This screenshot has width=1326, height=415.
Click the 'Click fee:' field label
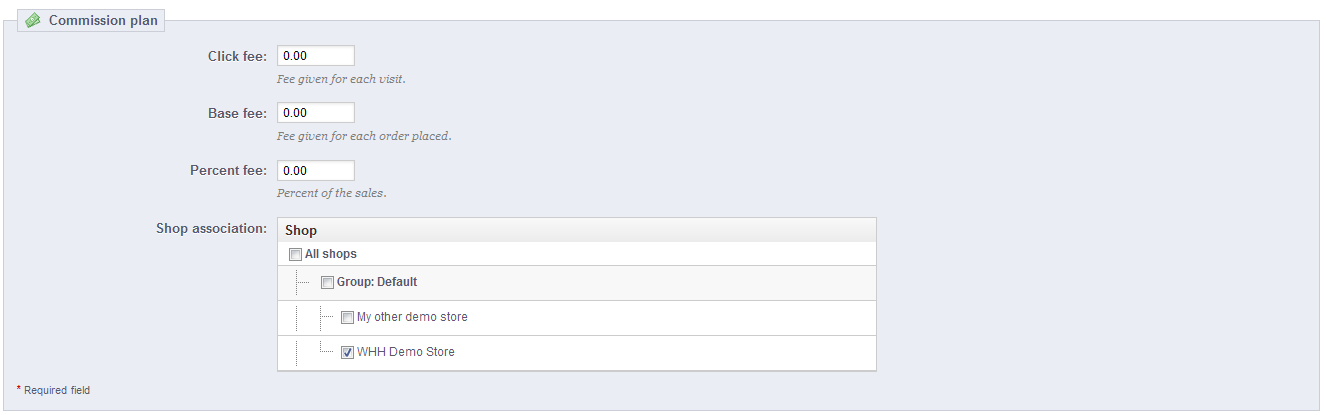click(x=237, y=56)
